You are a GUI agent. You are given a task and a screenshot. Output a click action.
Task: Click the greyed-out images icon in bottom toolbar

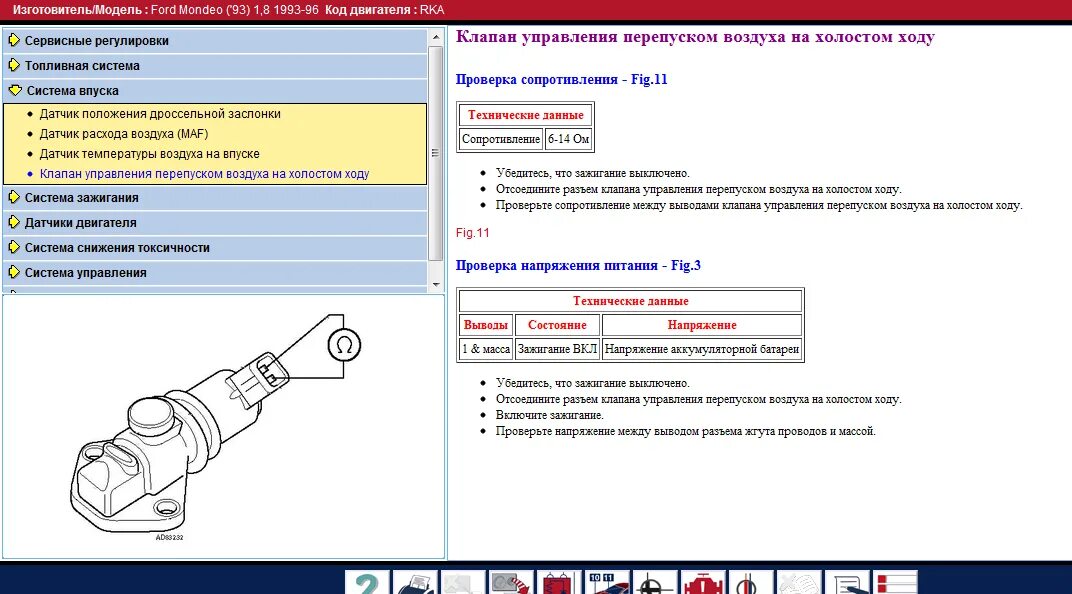pyautogui.click(x=463, y=582)
